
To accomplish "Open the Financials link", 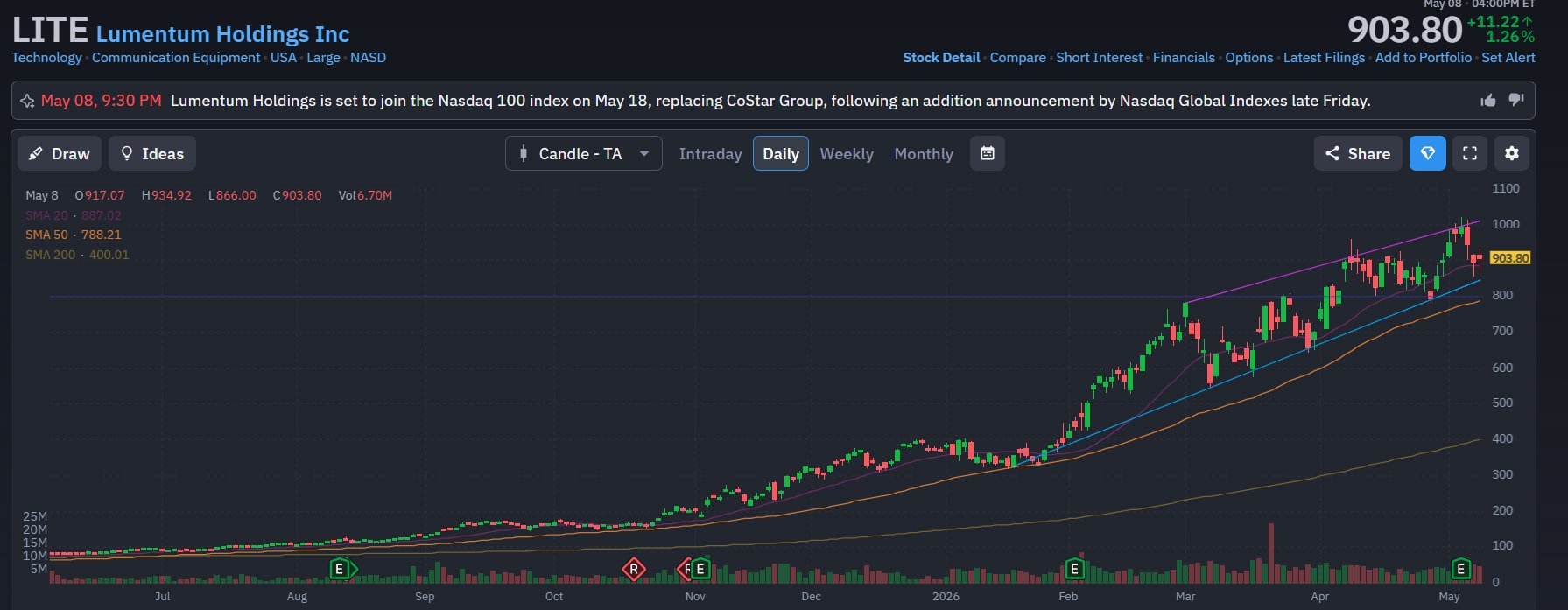I will click(1184, 58).
